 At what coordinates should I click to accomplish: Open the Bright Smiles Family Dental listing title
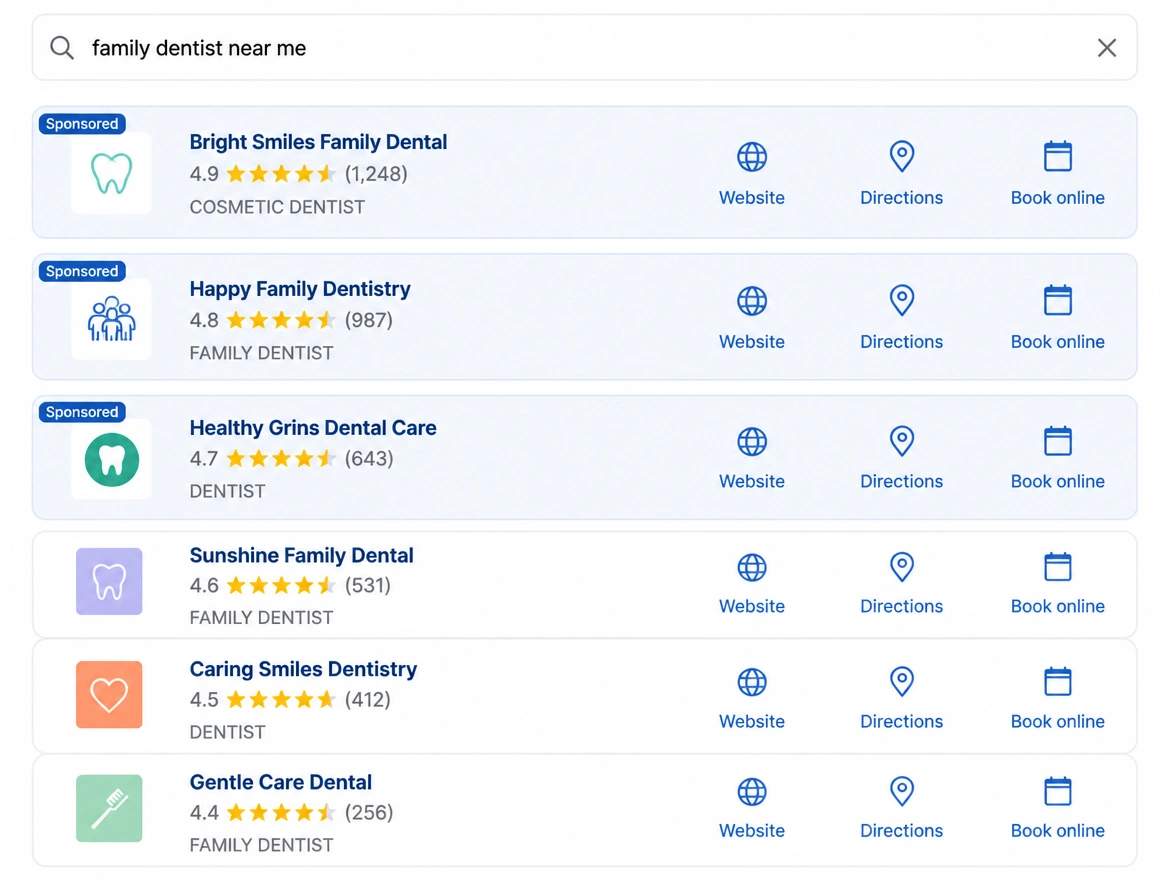tap(318, 142)
